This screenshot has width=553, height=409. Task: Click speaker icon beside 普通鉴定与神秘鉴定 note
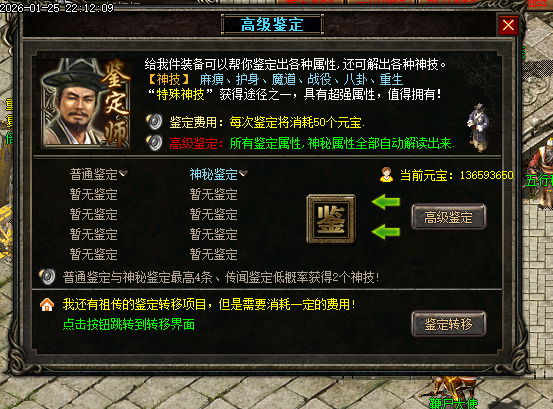(x=47, y=277)
